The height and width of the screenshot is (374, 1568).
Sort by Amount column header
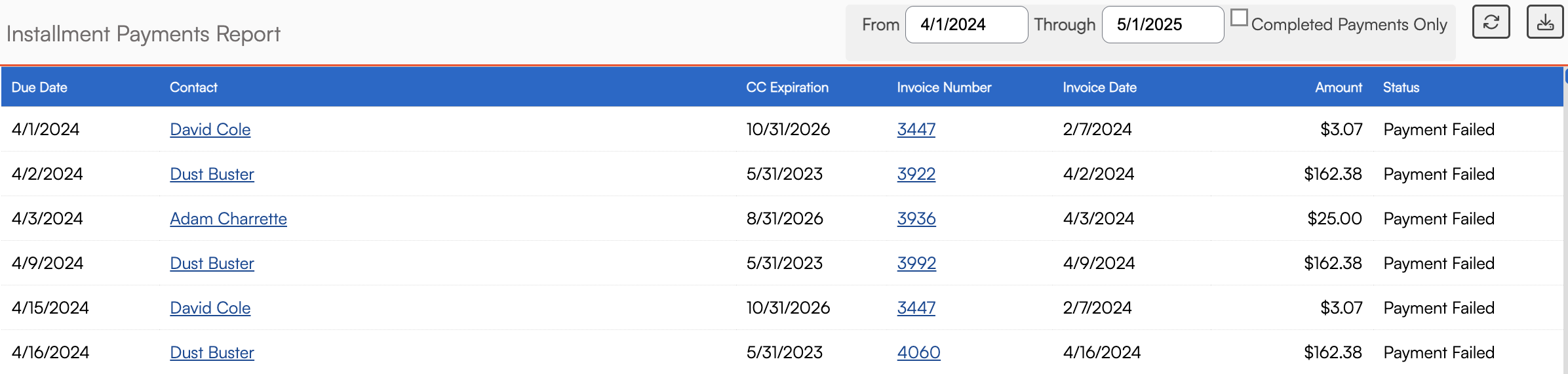click(x=1338, y=87)
